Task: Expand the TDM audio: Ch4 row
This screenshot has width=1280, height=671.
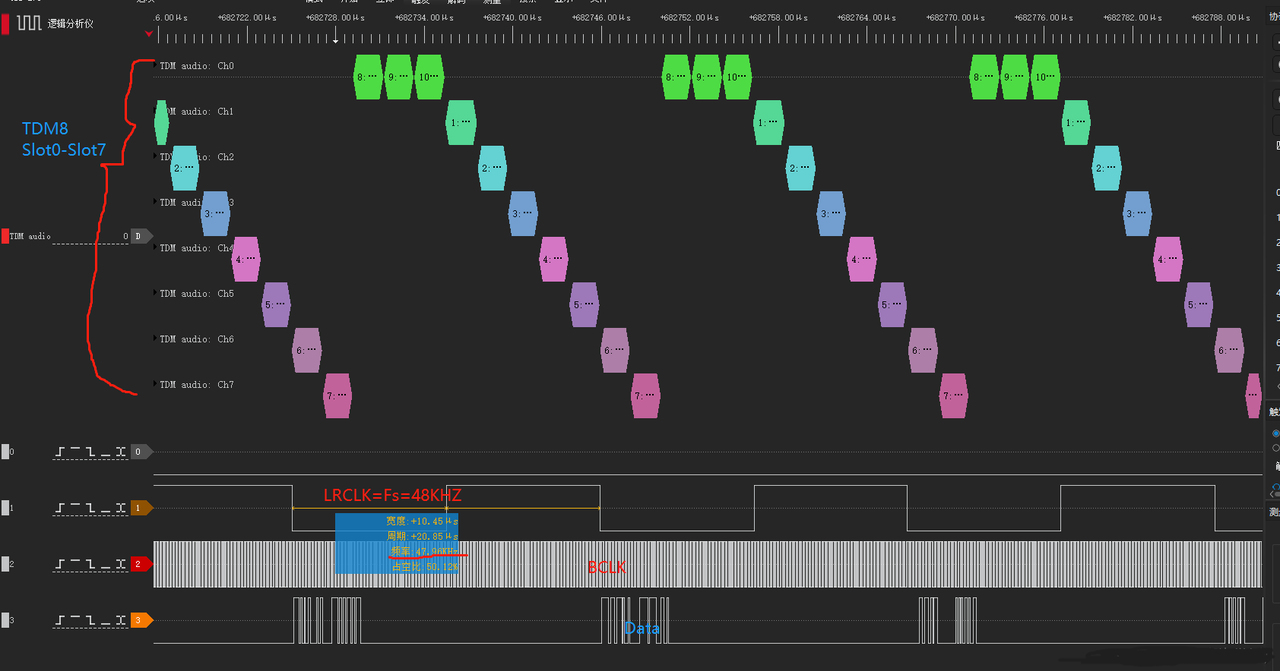Action: click(x=156, y=248)
